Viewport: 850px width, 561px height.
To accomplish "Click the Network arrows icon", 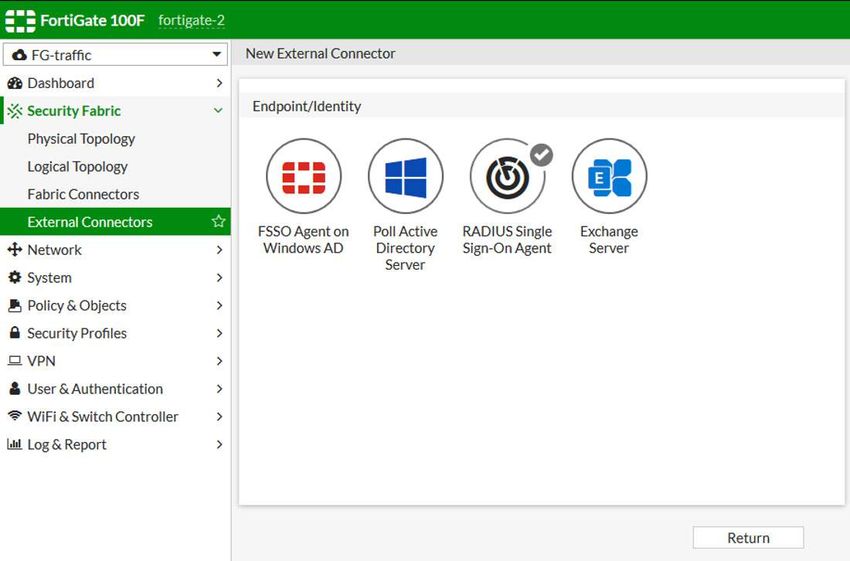I will tap(15, 249).
